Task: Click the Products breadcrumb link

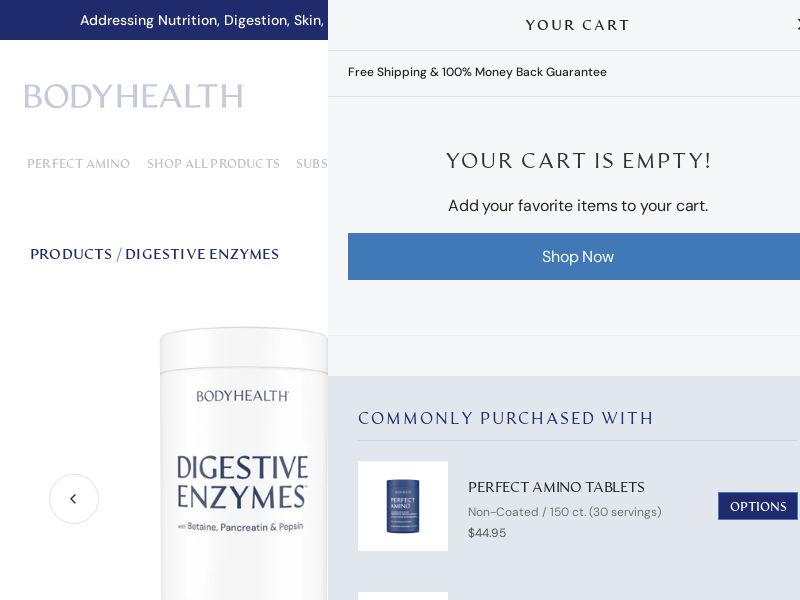Action: point(71,254)
